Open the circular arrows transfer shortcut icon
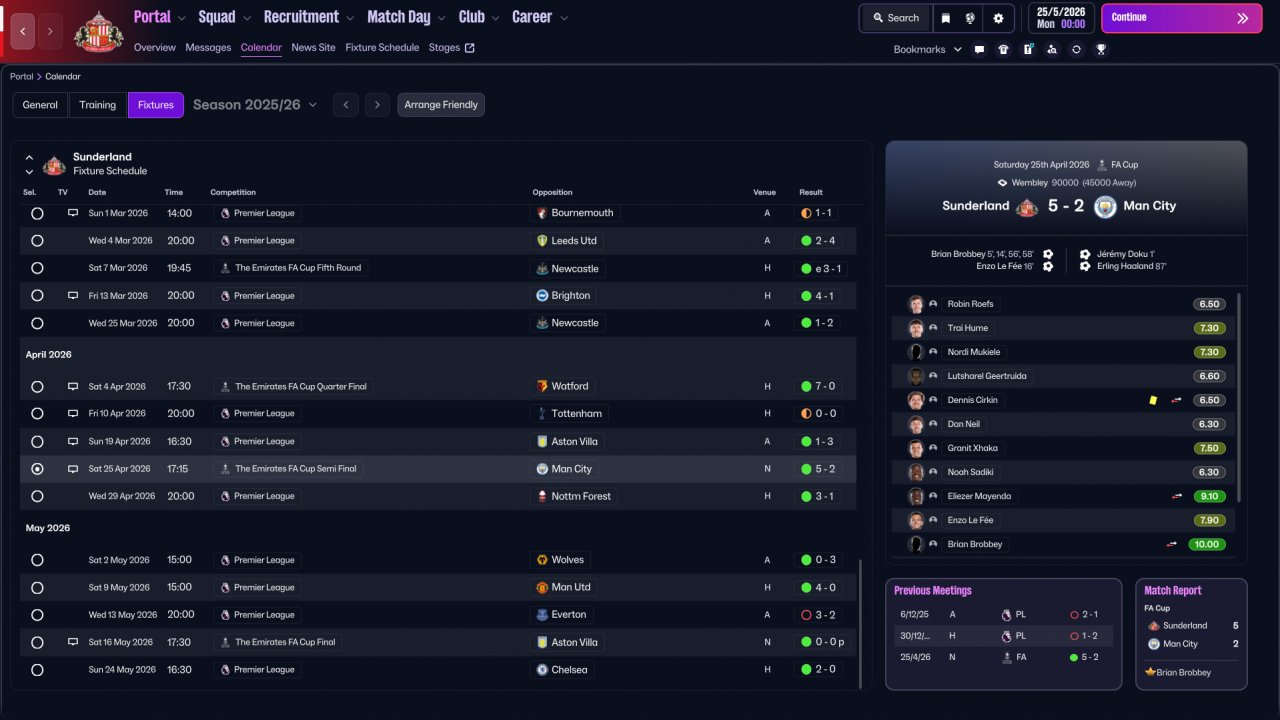This screenshot has height=720, width=1280. [x=1076, y=49]
